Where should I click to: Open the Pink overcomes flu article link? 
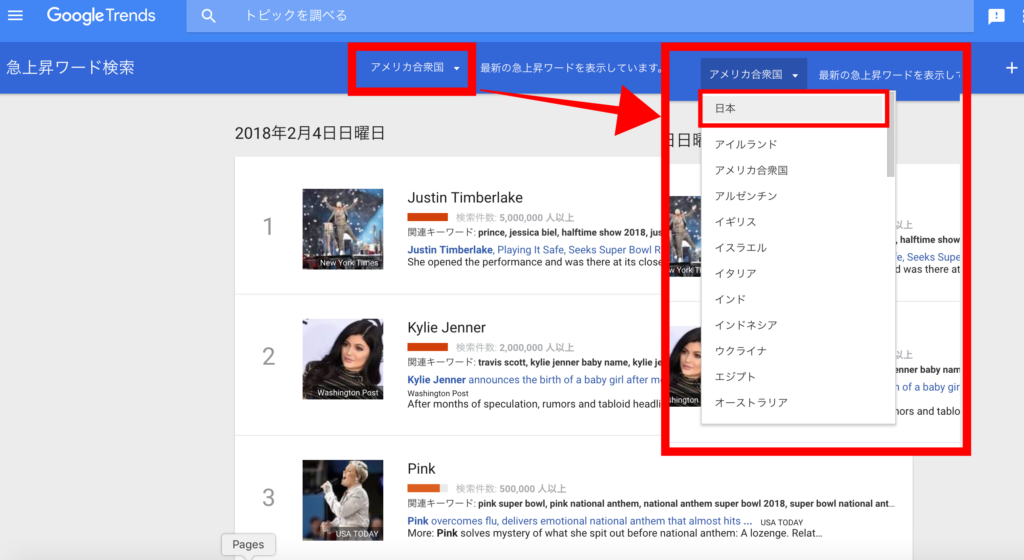pyautogui.click(x=580, y=521)
